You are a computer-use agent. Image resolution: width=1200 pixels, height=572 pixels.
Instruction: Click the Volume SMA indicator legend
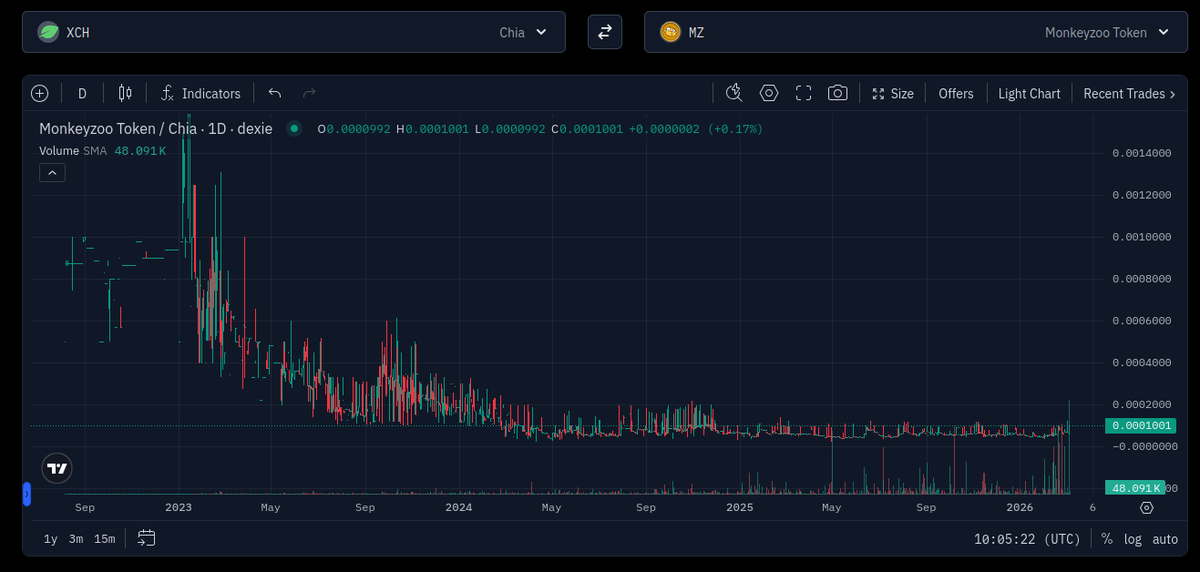click(x=103, y=150)
